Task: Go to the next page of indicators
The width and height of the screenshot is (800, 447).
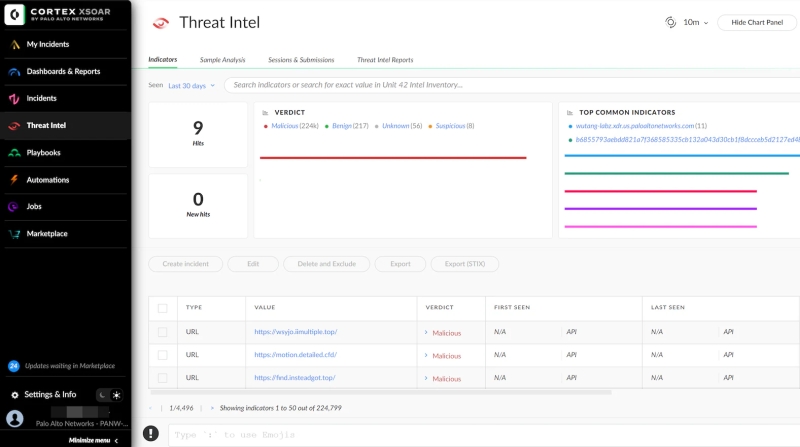Action: pyautogui.click(x=212, y=408)
